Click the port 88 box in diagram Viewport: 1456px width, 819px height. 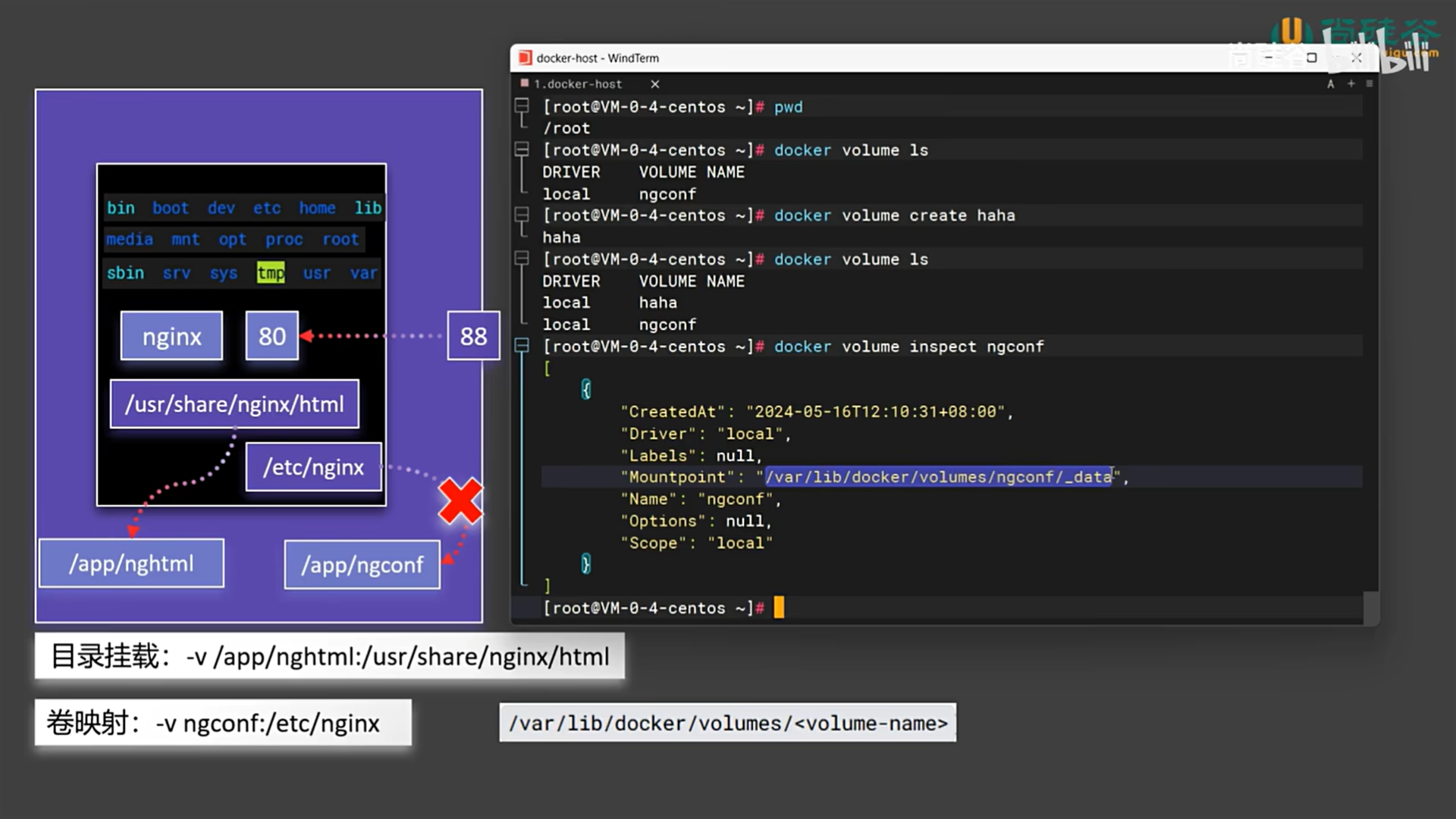pos(473,336)
